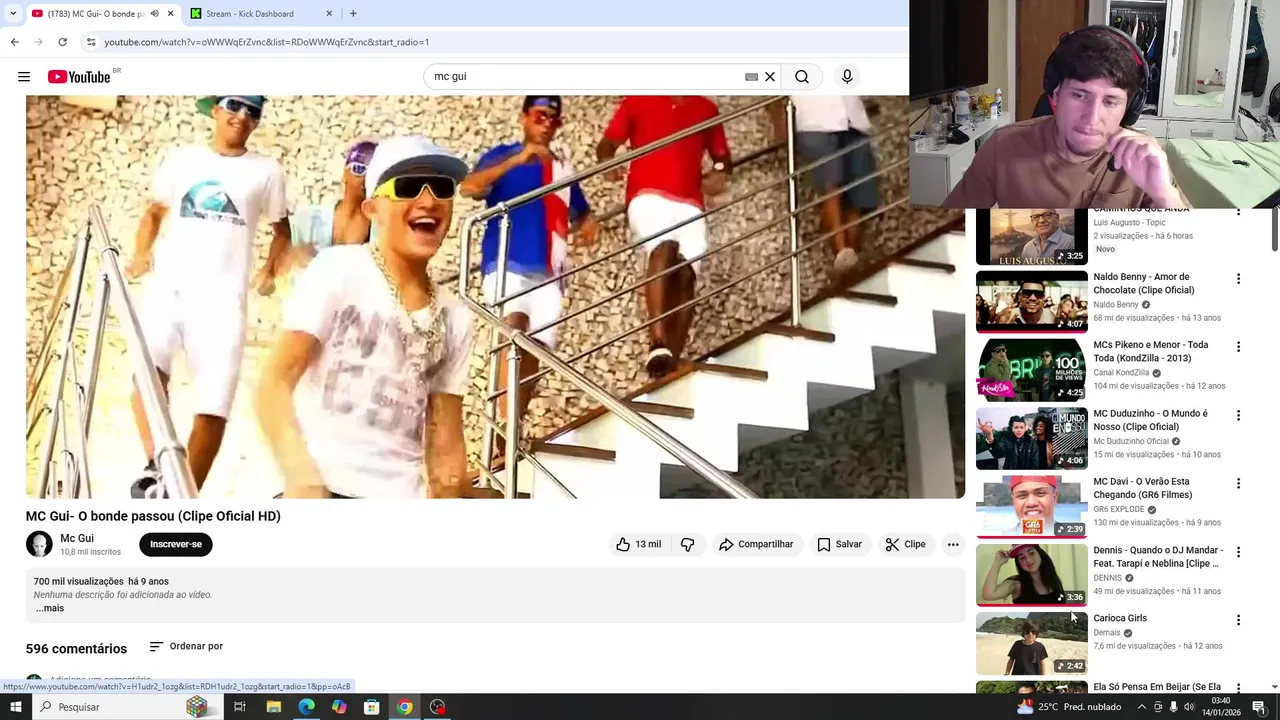1280x720 pixels.
Task: Open options menu for Carioca Girls video
Action: [x=1238, y=620]
